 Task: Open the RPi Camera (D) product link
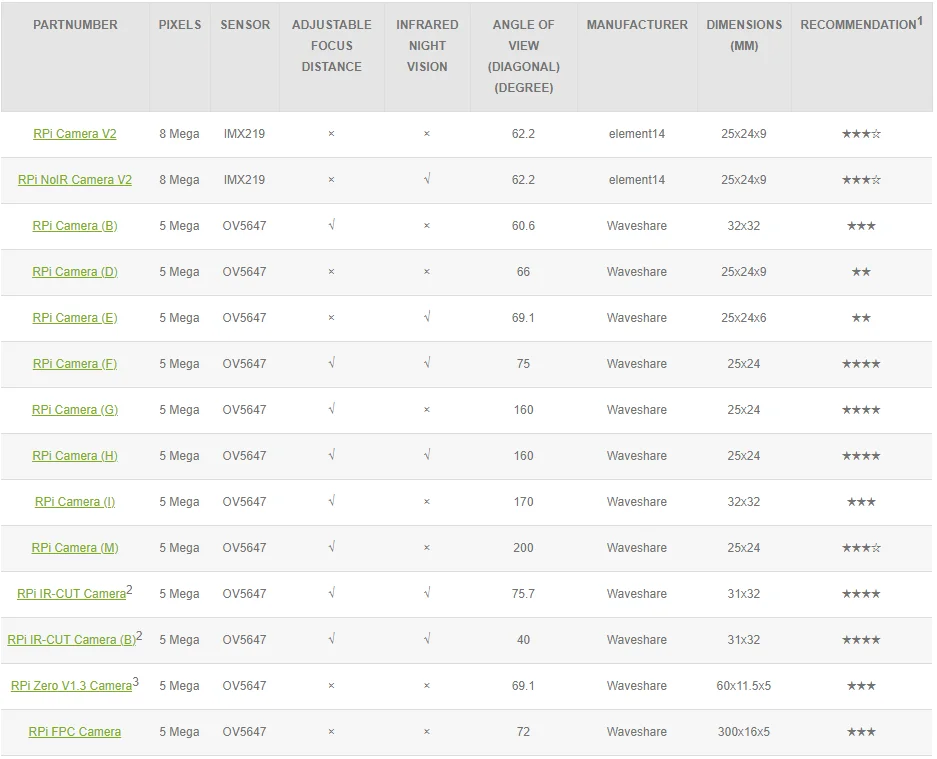click(75, 272)
